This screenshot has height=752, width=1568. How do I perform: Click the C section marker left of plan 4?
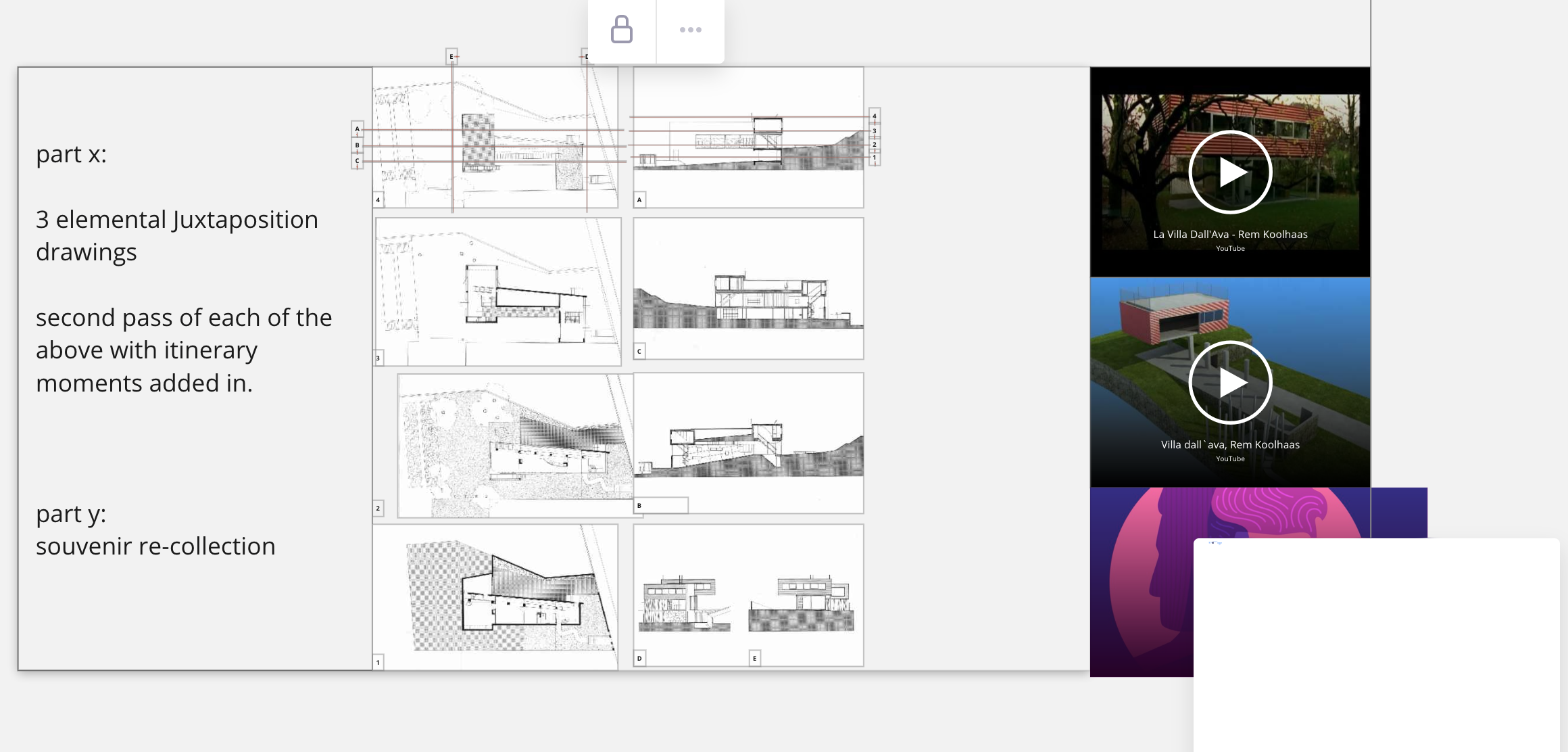358,161
